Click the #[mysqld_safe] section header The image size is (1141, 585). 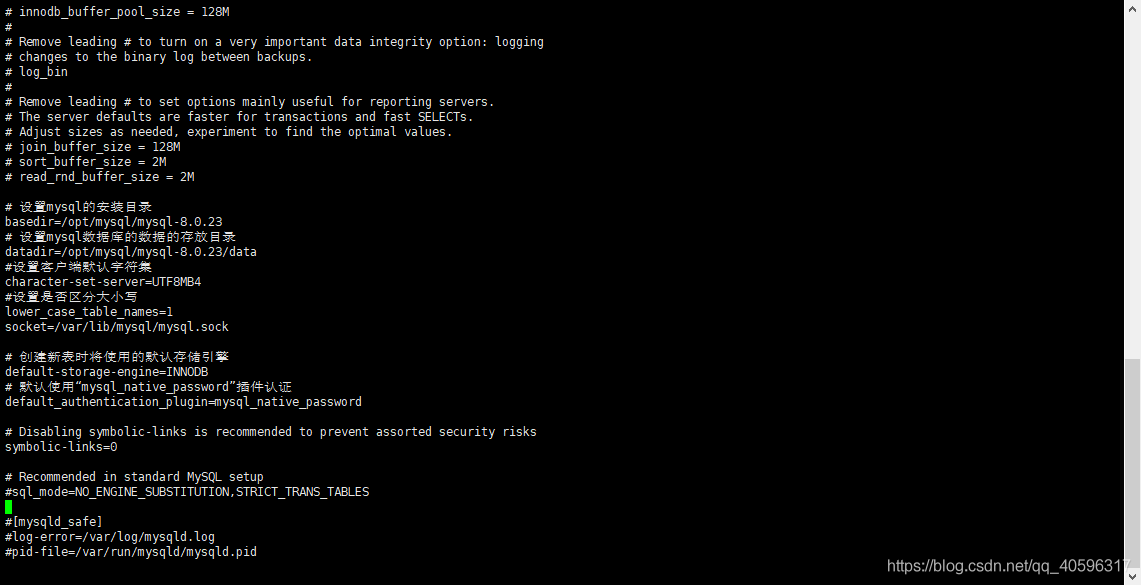54,522
